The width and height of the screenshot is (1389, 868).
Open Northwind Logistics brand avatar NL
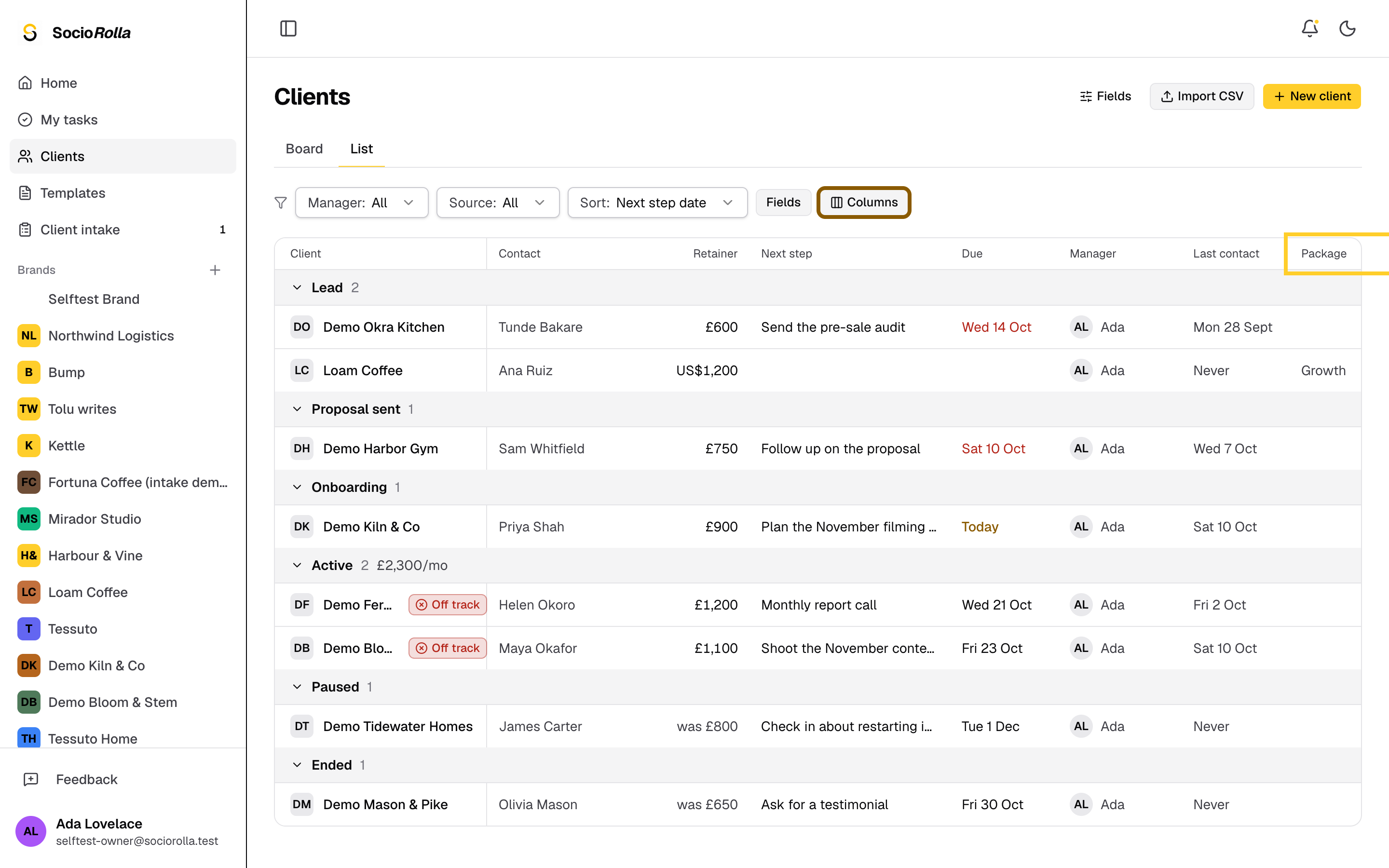29,336
